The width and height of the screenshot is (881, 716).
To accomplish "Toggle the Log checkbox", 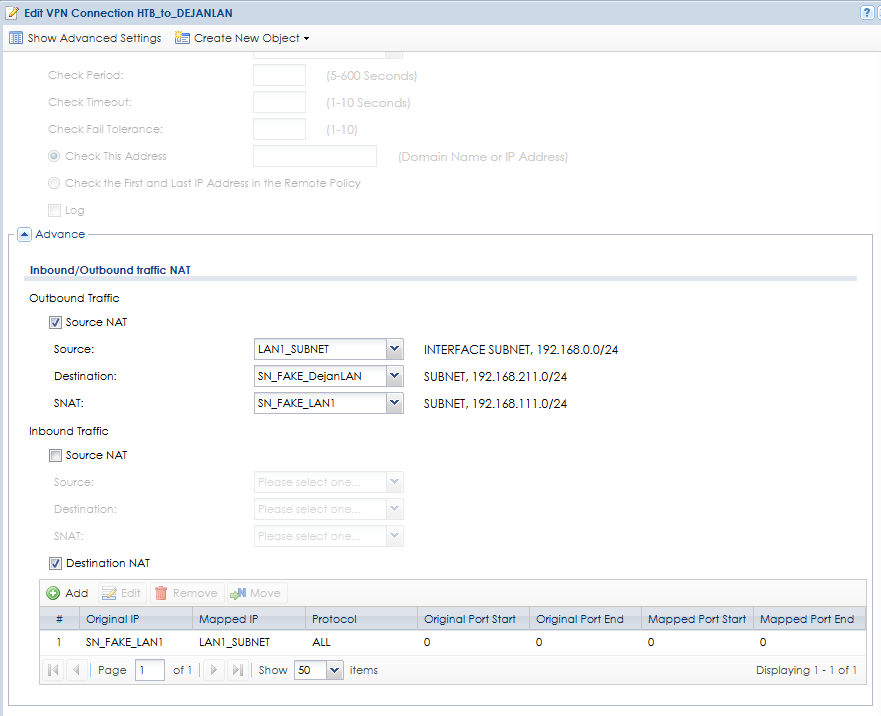I will [55, 210].
